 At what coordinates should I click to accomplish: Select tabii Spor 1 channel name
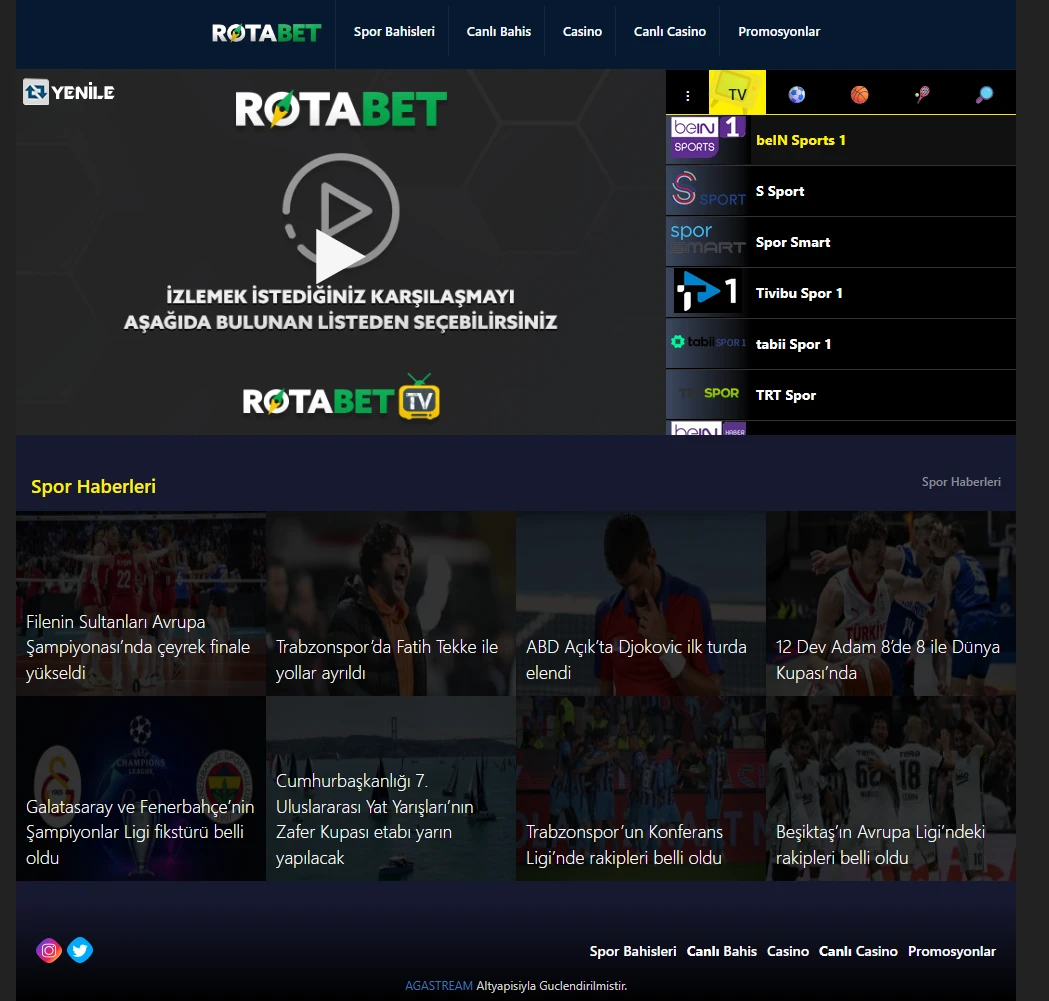coord(793,344)
